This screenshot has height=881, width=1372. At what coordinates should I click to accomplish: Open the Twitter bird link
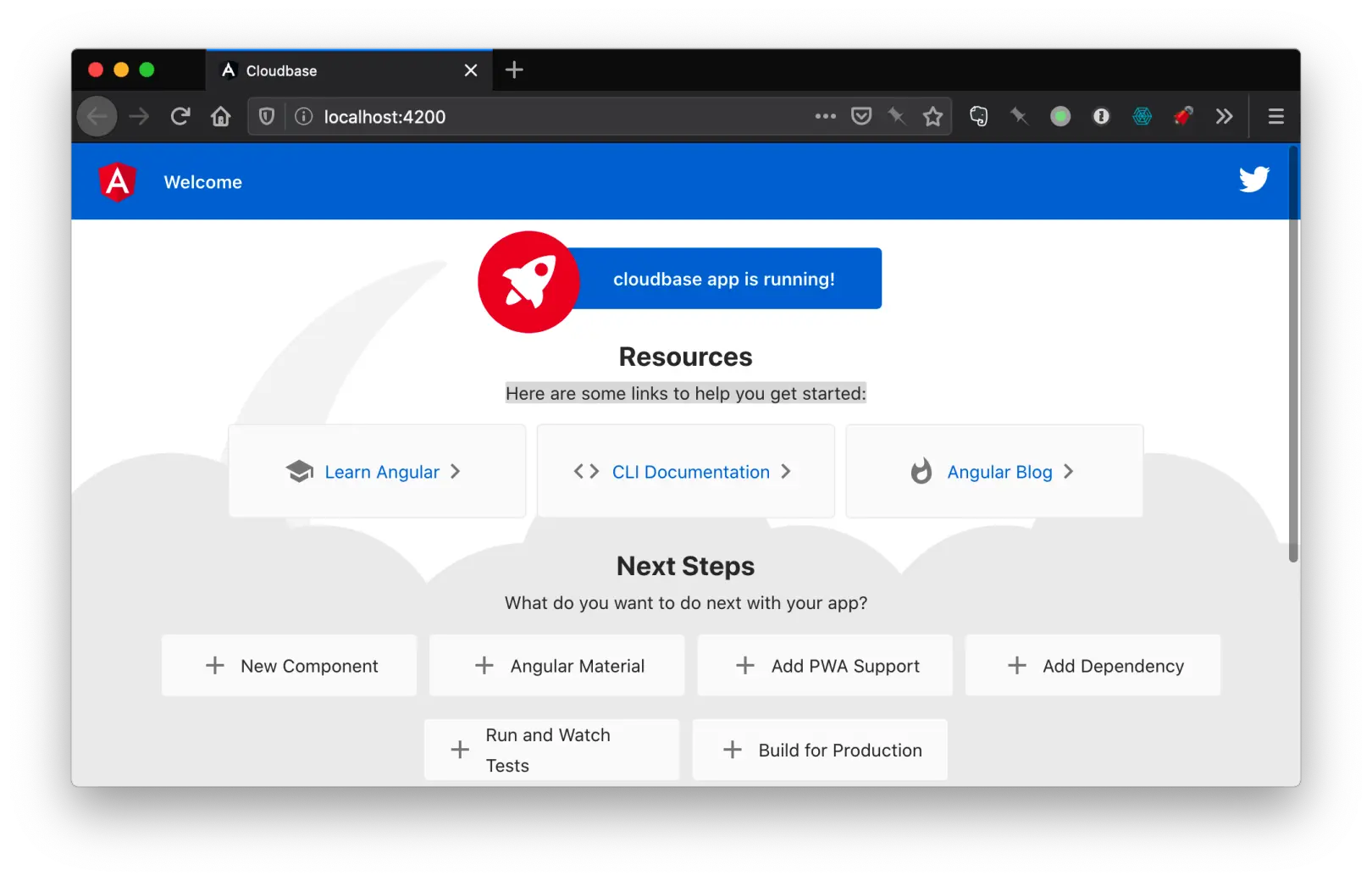click(1253, 180)
